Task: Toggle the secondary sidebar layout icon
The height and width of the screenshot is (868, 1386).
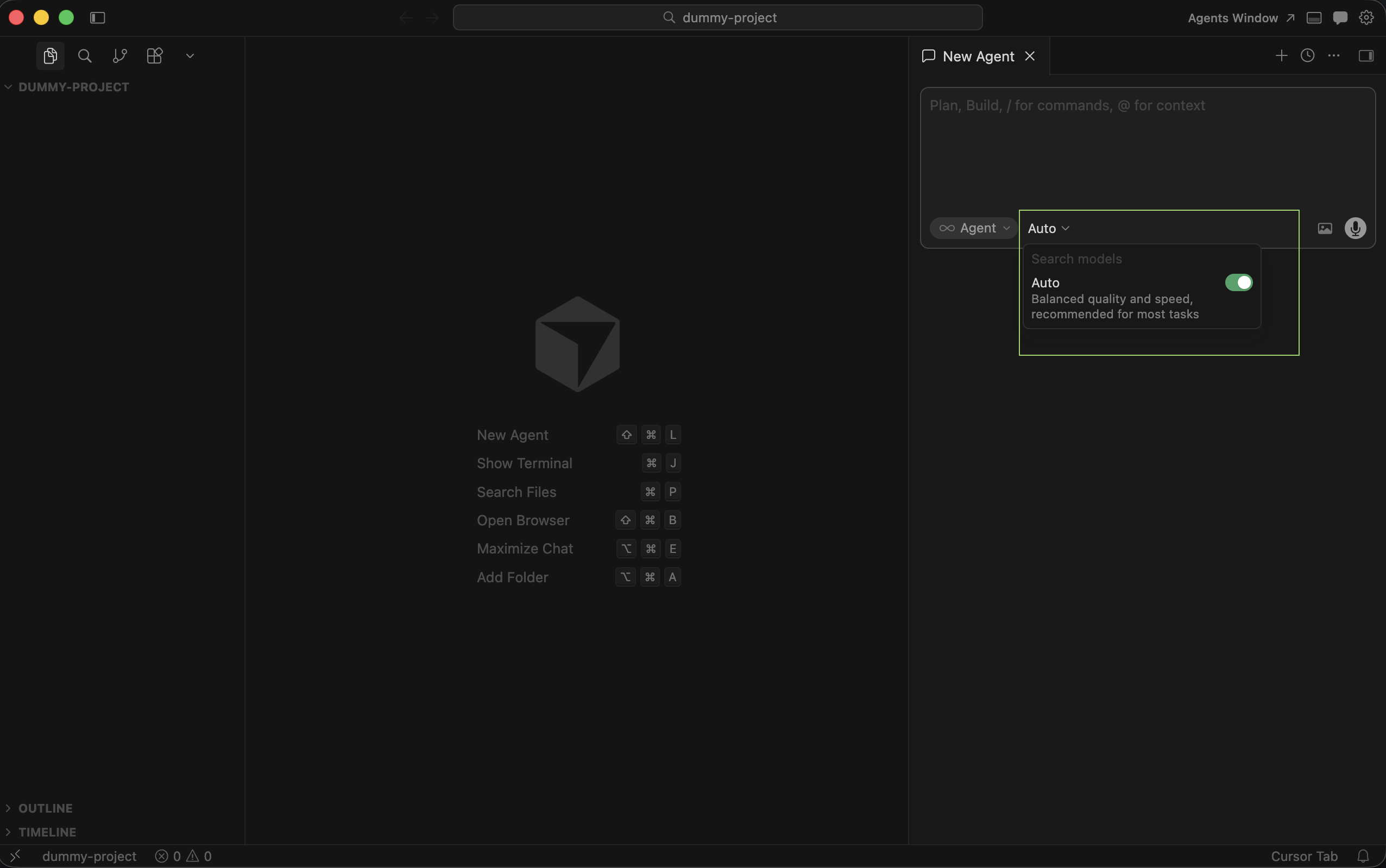Action: pos(1366,56)
